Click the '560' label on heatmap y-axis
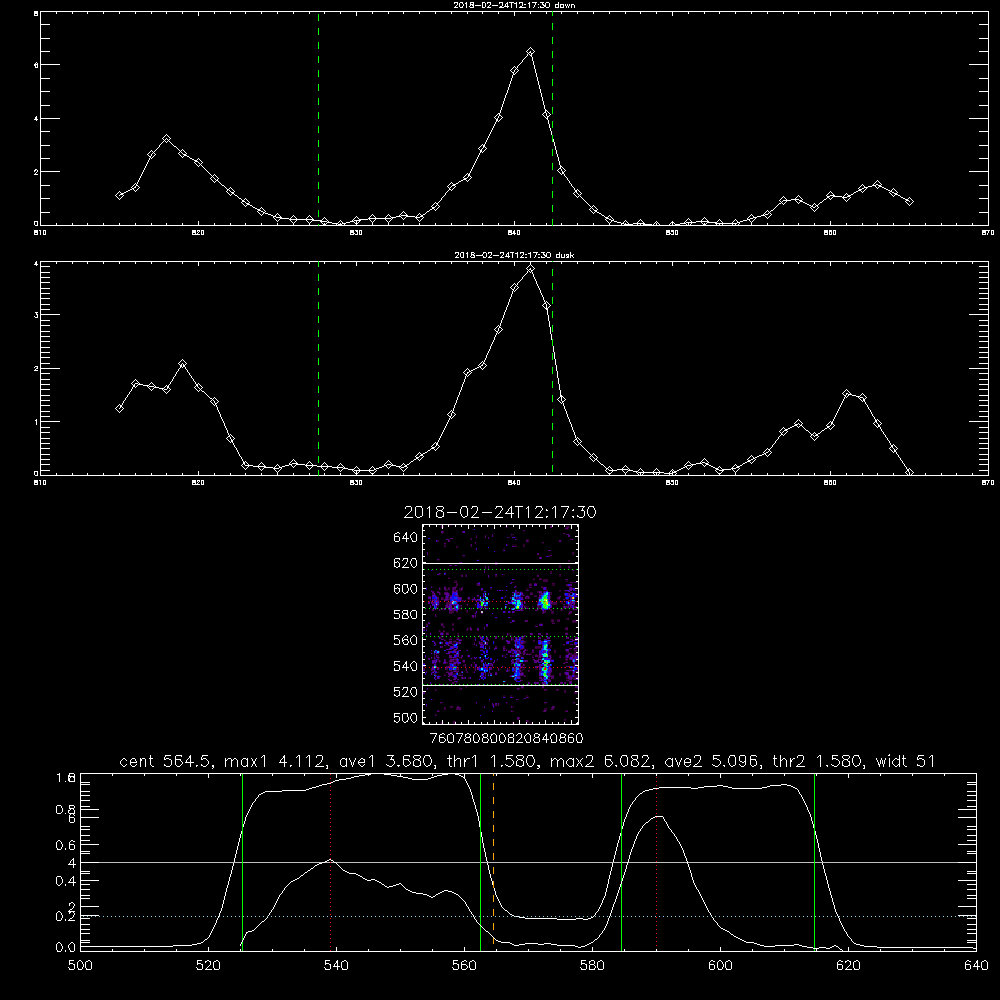Screen dimensions: 1000x1000 (406, 640)
